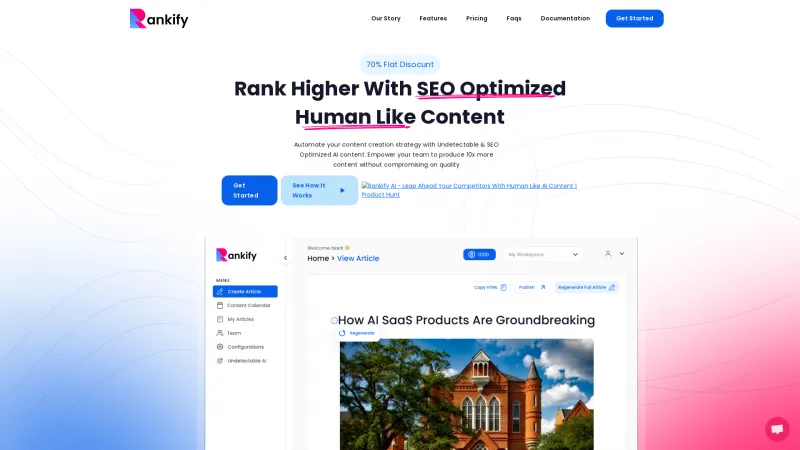
Task: Click See How It Works button
Action: coord(319,190)
